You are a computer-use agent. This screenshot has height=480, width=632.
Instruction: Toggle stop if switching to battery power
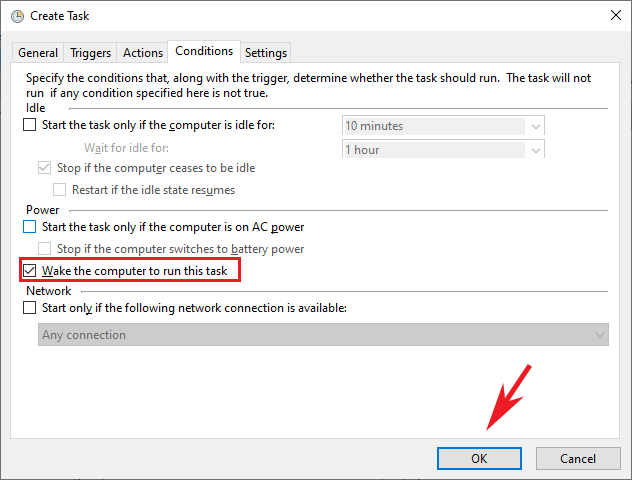point(45,249)
